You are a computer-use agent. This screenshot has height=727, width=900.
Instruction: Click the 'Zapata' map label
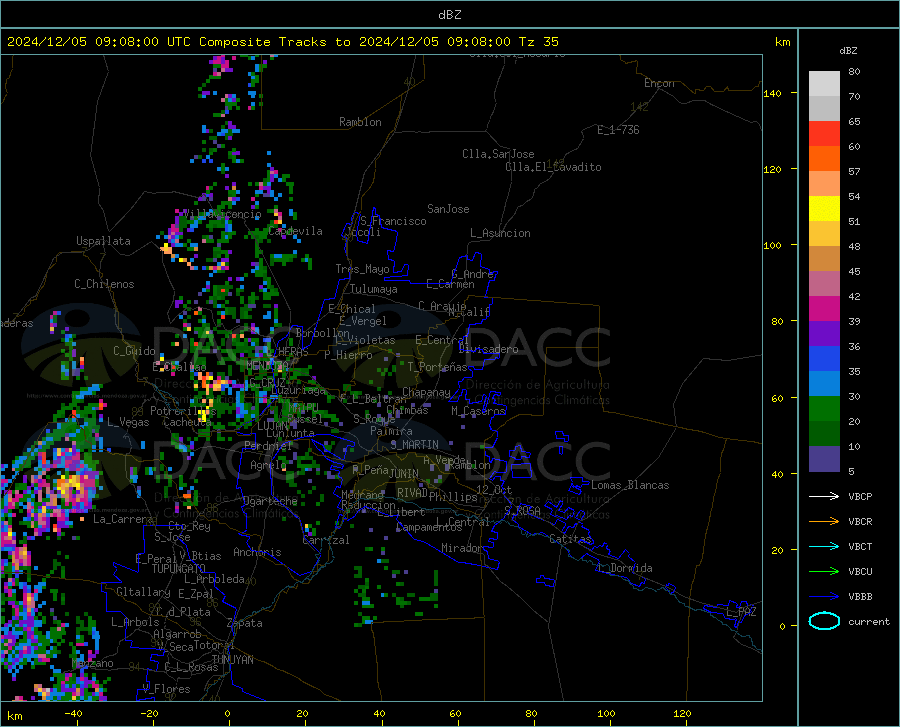(245, 623)
